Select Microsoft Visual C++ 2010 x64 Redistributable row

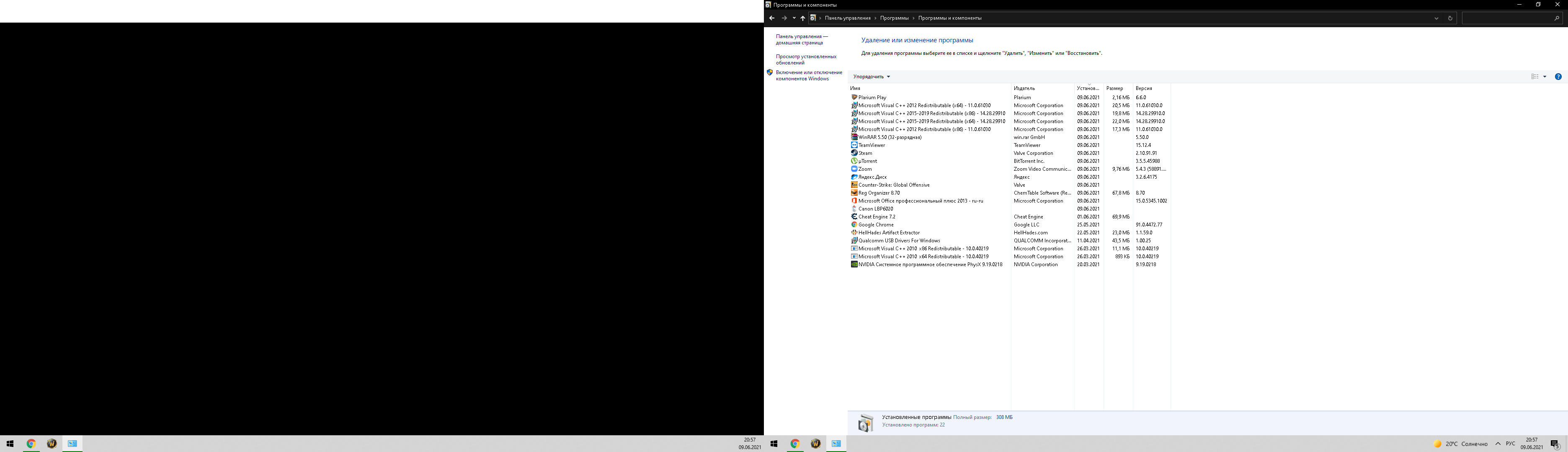1009,256
